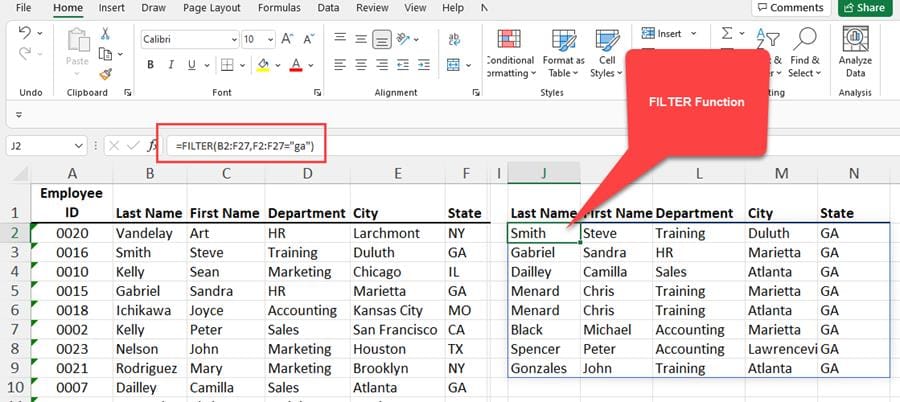Toggle Underline formatting

192,65
